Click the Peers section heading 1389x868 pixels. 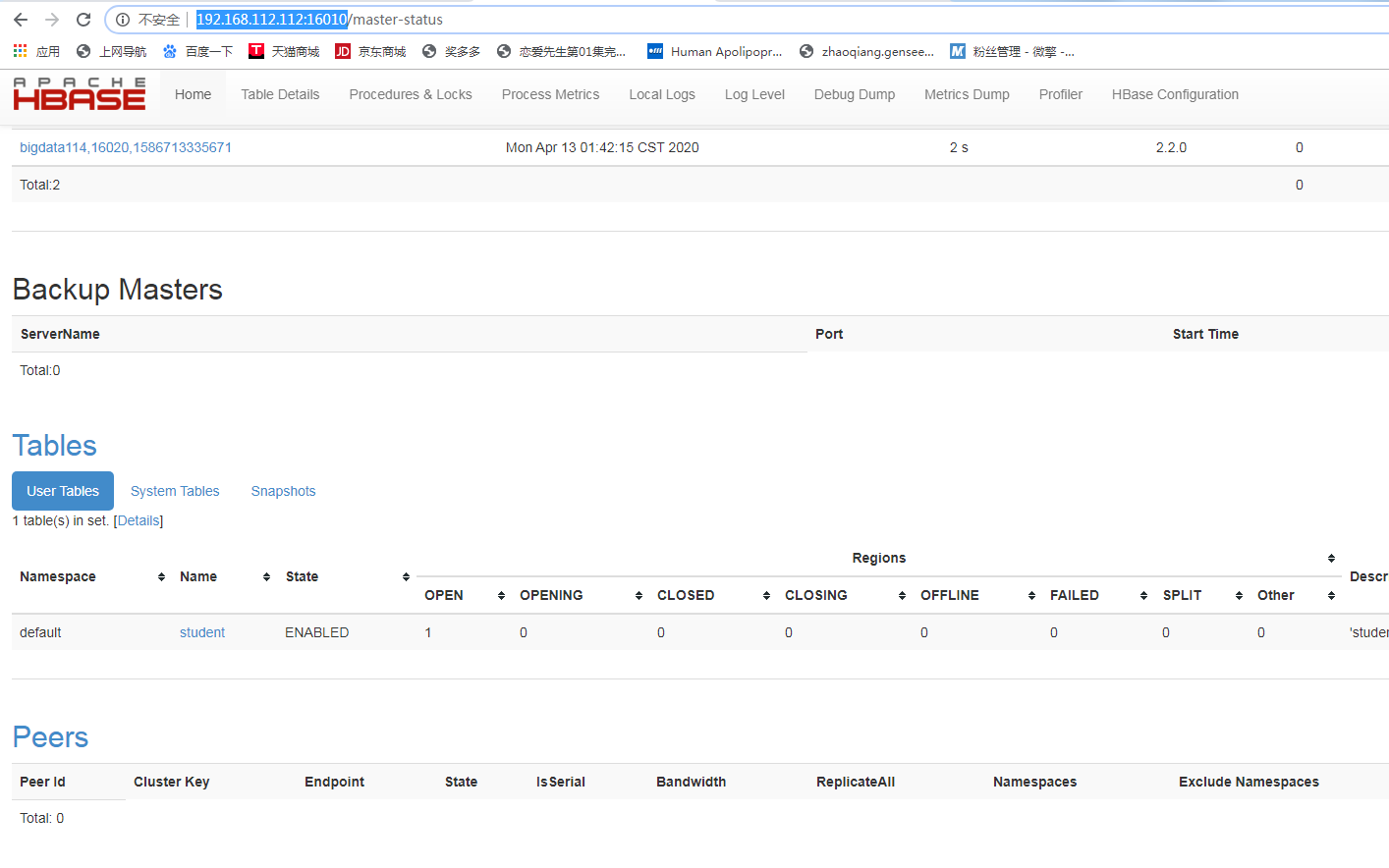point(51,737)
